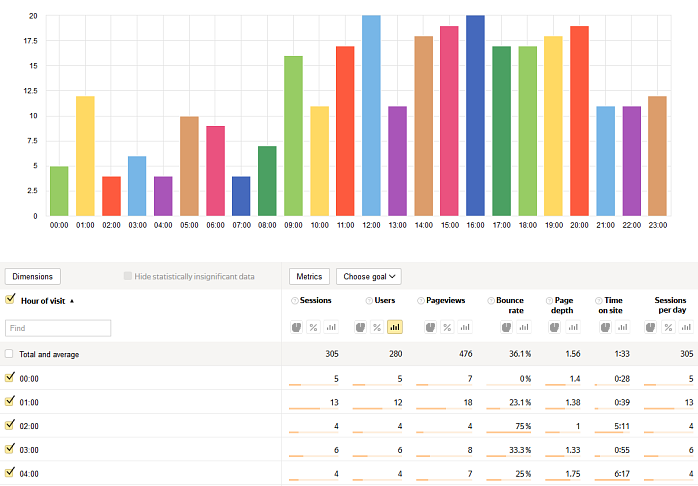
Task: Focus the Find search field
Action: (x=58, y=328)
